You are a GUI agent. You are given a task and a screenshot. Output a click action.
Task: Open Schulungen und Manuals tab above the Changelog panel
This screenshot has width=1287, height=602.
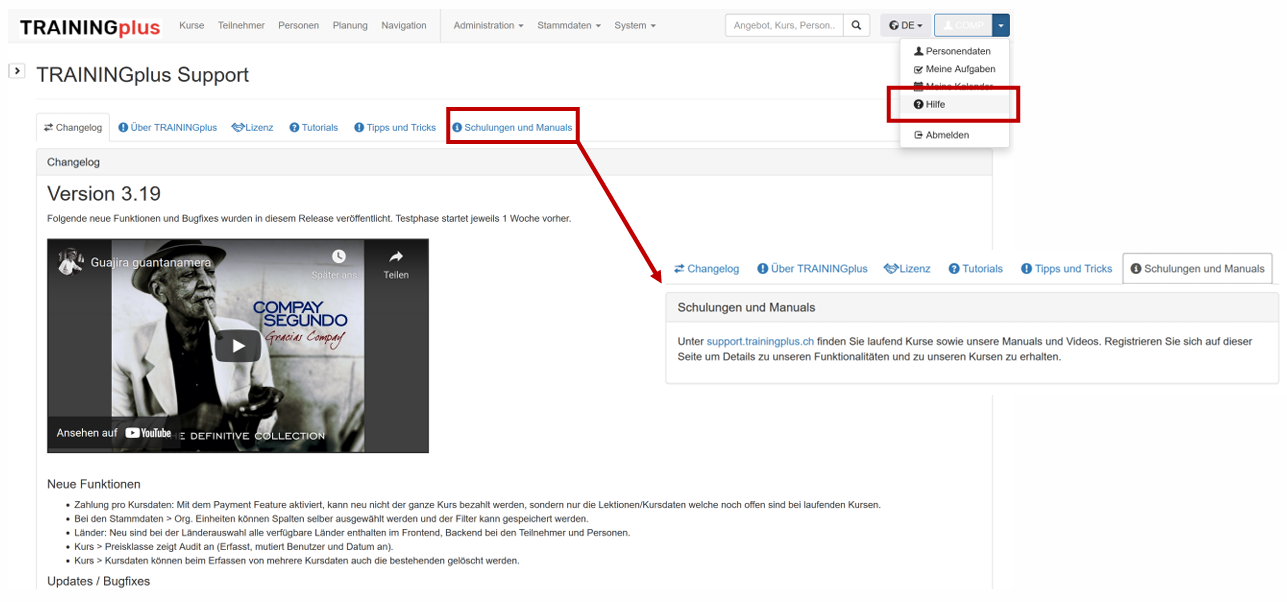coord(512,128)
